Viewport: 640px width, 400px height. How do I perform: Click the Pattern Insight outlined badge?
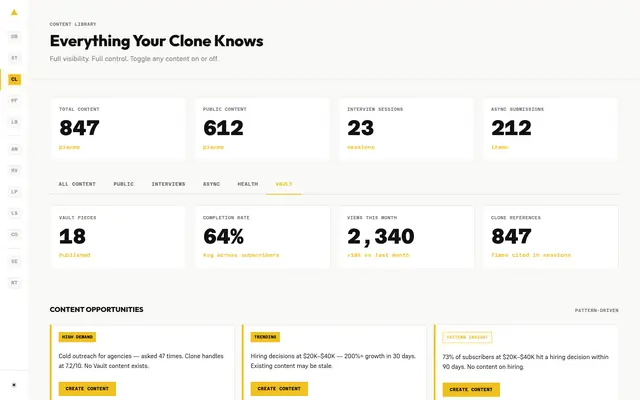pos(467,338)
